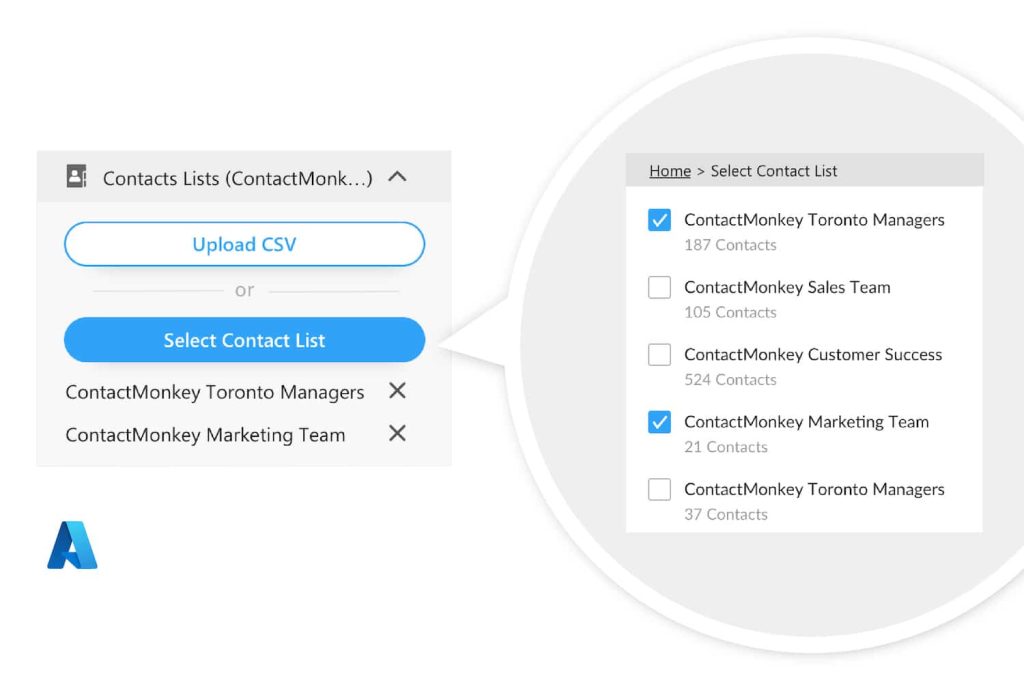Remove ContactMonkey Marketing Team using its X icon
1024x687 pixels.
tap(397, 434)
